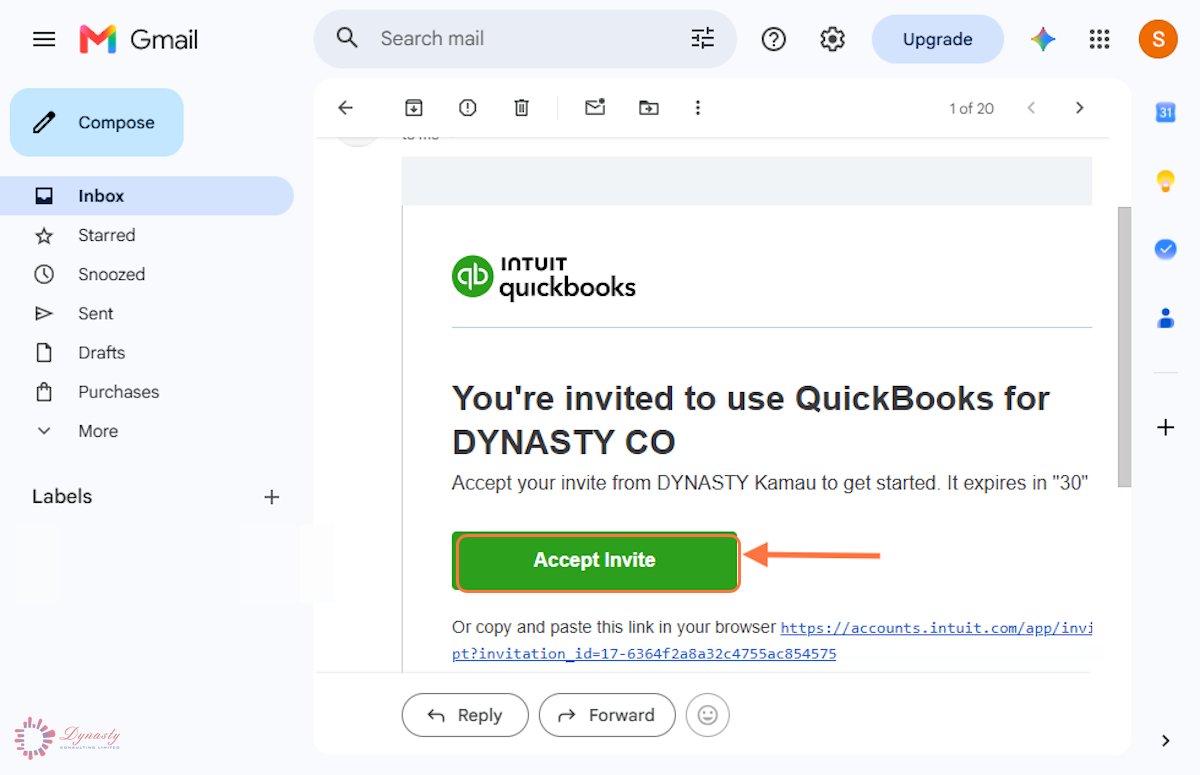Click the '1 of 20' counter
The width and height of the screenshot is (1200, 775).
(971, 108)
